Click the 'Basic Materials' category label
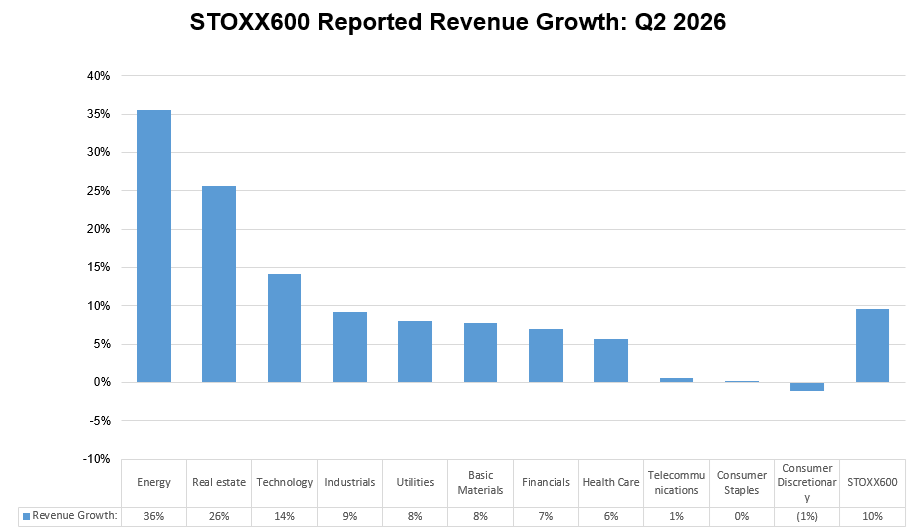This screenshot has height=529, width=911. click(x=480, y=483)
